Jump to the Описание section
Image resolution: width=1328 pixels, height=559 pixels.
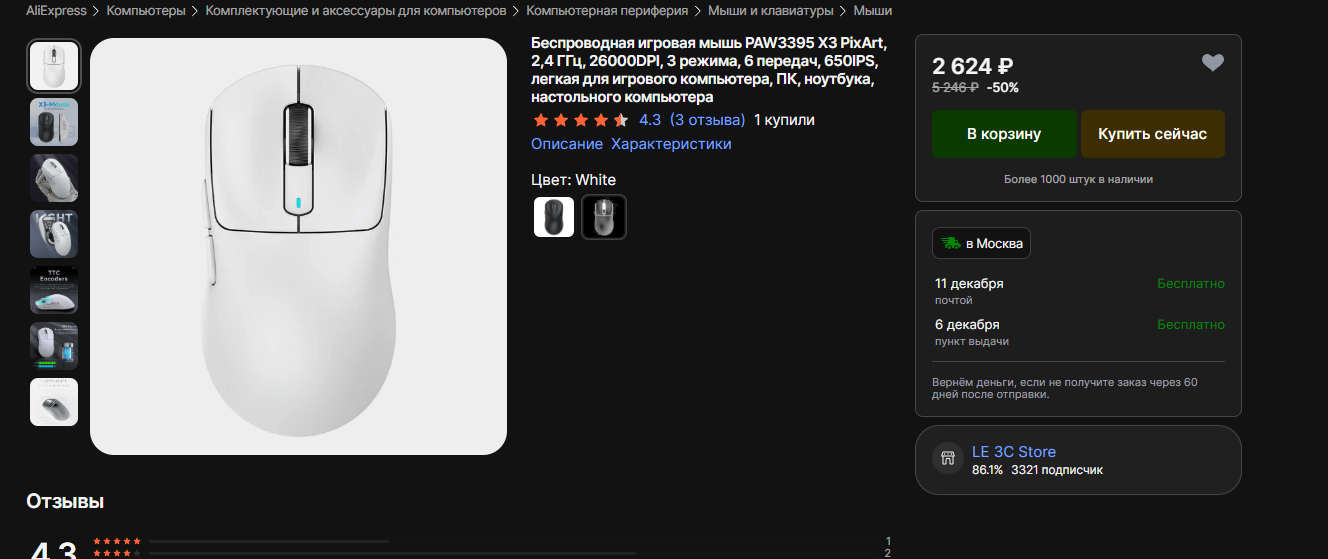click(x=567, y=144)
